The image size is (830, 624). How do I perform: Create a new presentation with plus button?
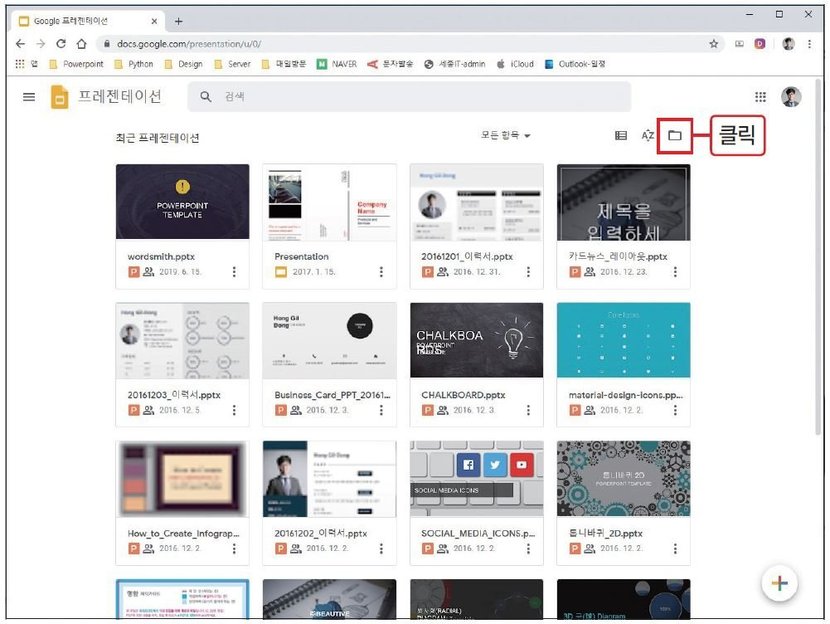(x=779, y=583)
